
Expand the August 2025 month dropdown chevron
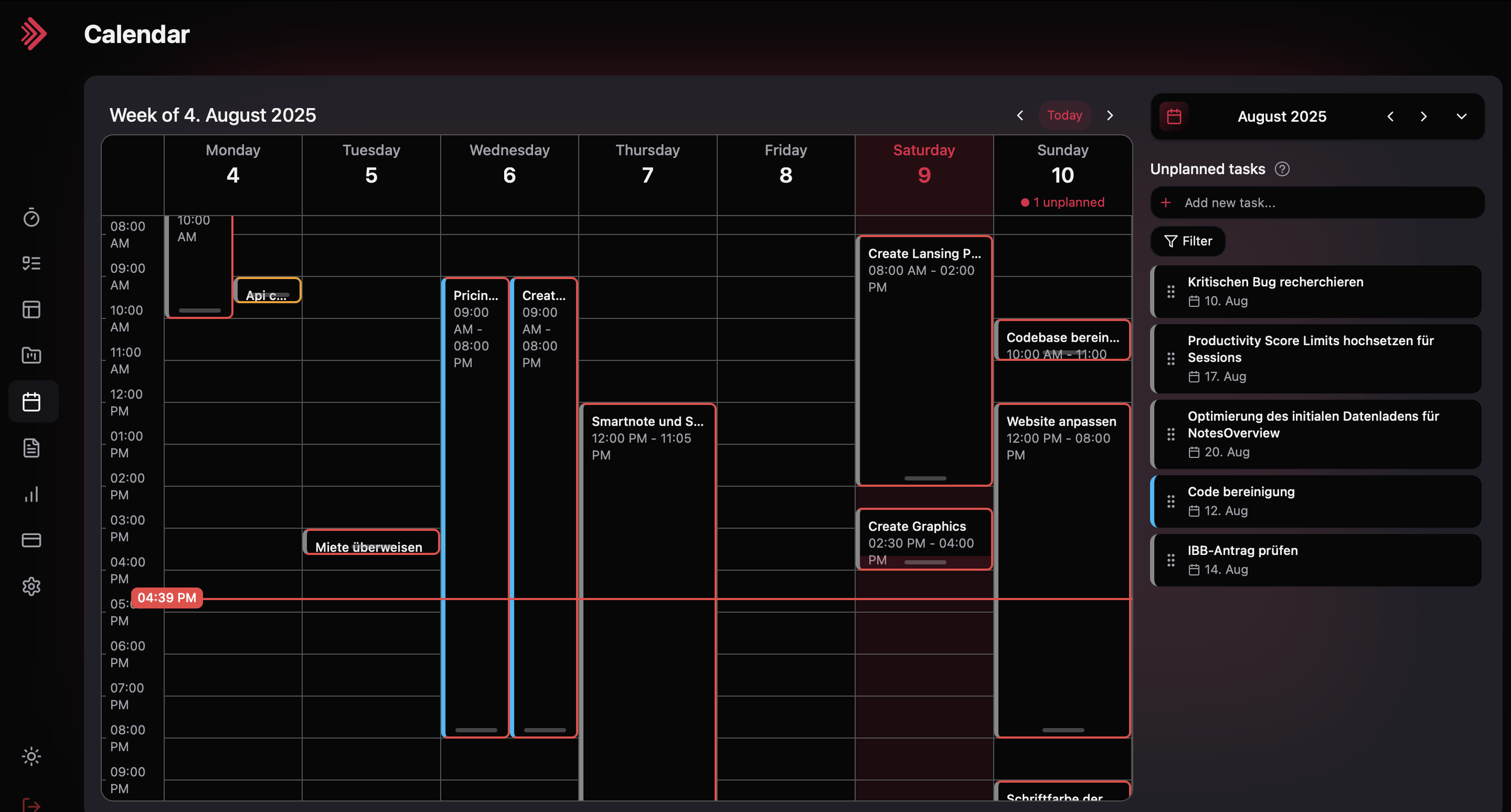click(x=1461, y=116)
